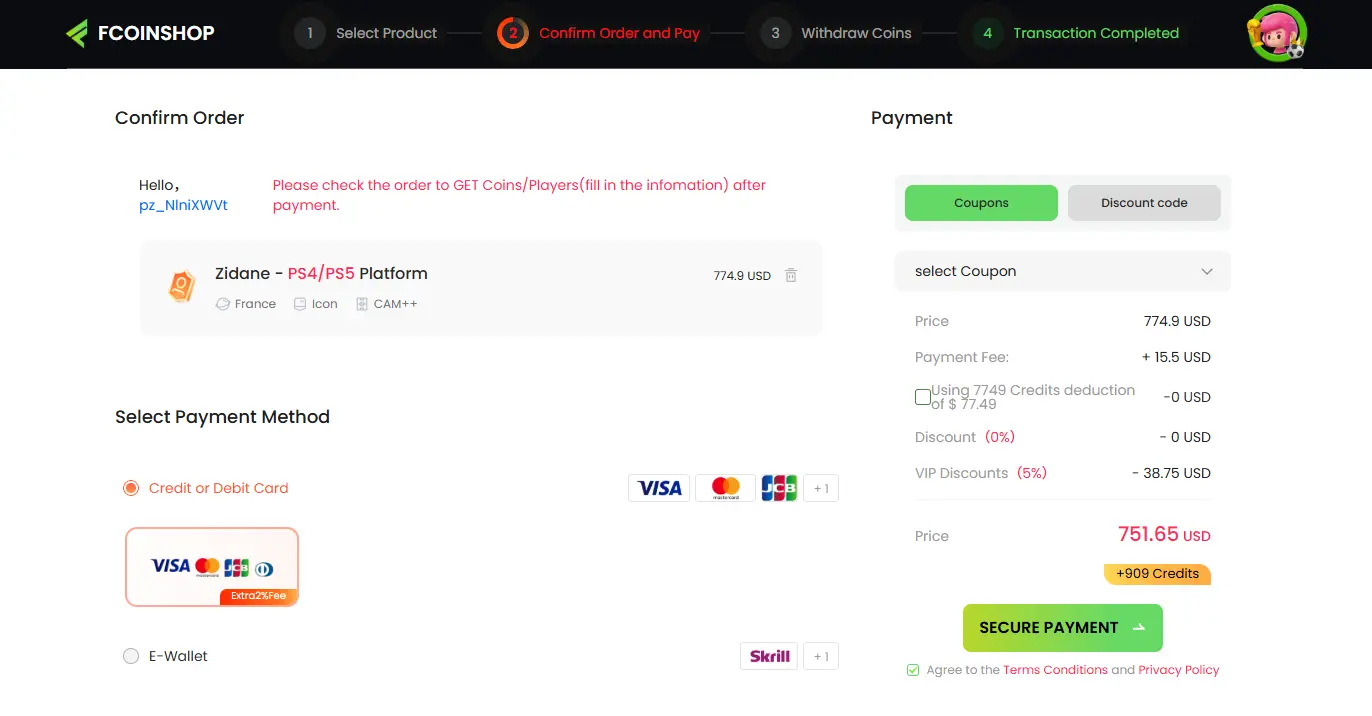Switch to the Discount code tab
Viewport: 1372px width, 716px height.
click(x=1144, y=202)
